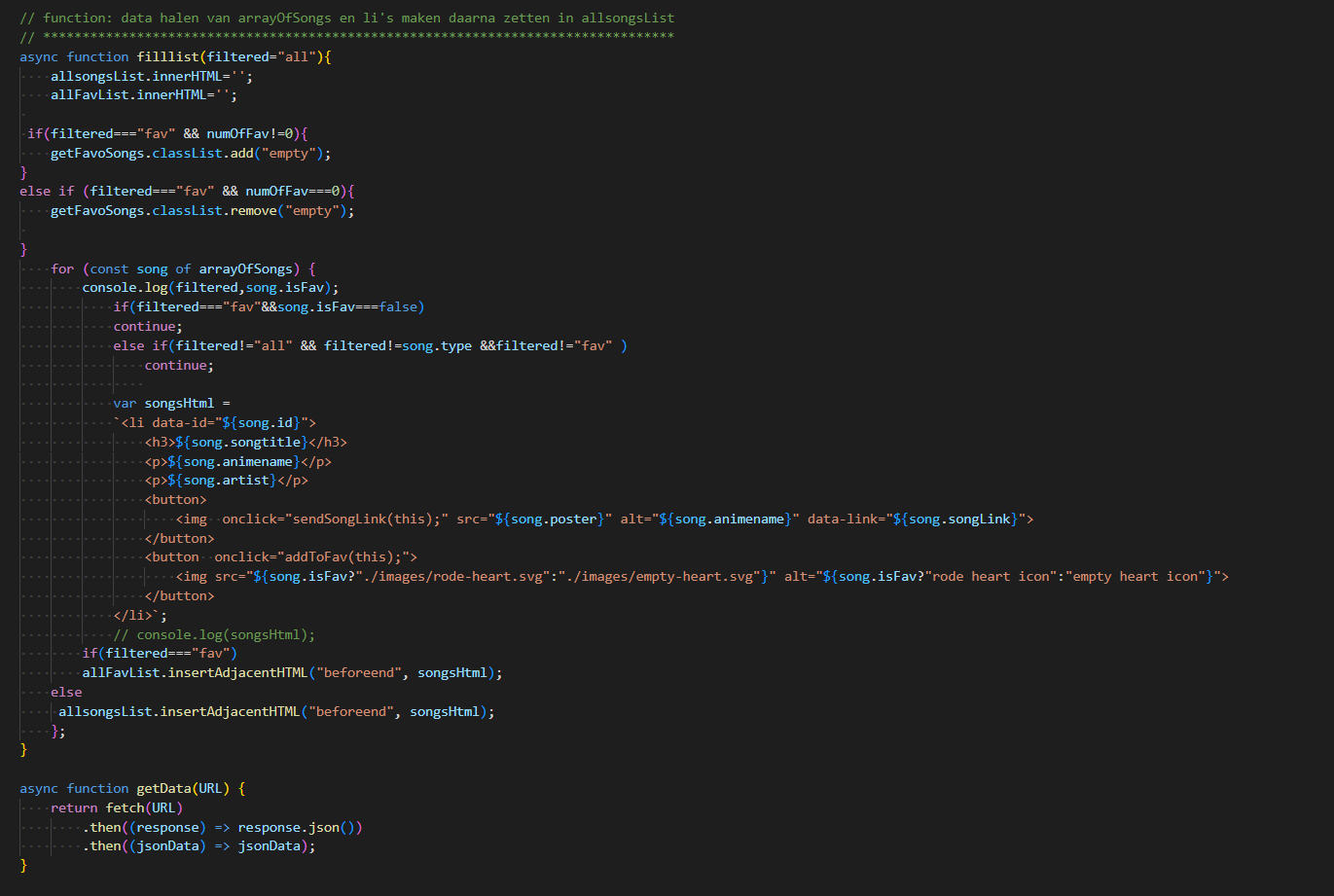Click addToFav(this) onclick attribute
Screen dimensions: 1334x896
tap(312, 557)
